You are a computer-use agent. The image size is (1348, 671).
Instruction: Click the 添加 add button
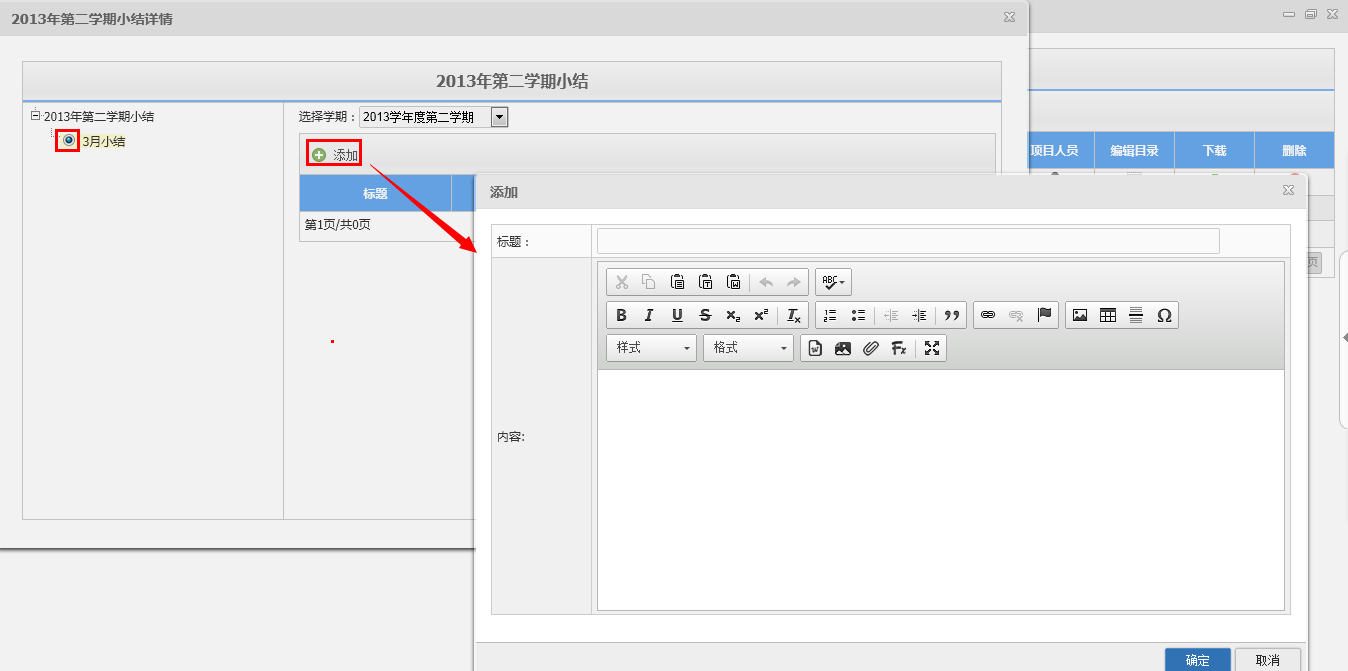335,155
